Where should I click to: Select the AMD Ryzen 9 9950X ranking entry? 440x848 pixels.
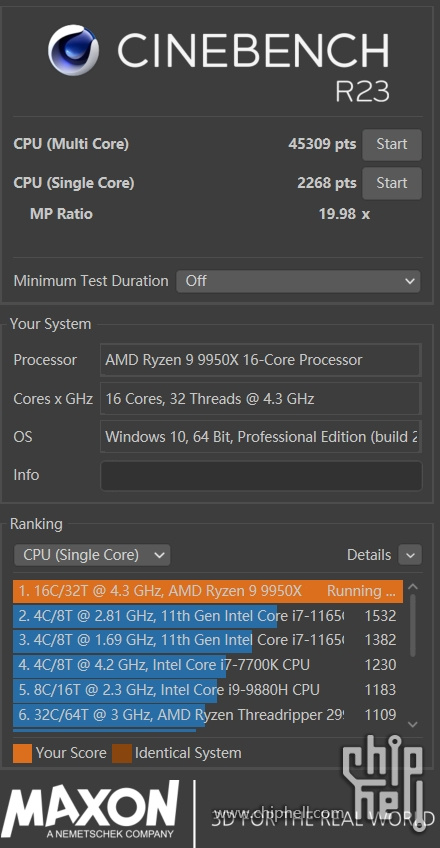click(208, 591)
